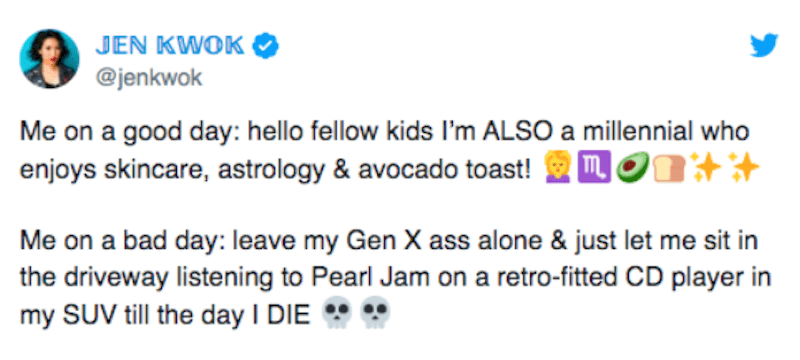Click the bread slice emoji
The height and width of the screenshot is (360, 800).
tap(669, 168)
